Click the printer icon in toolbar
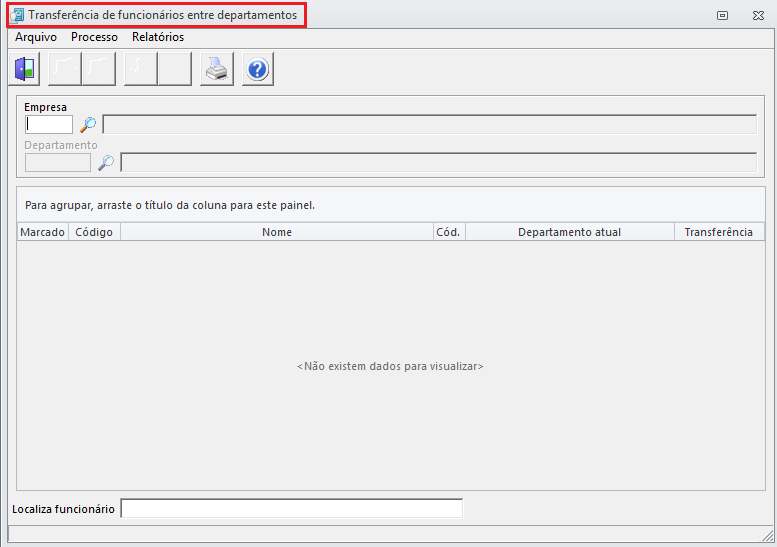Image resolution: width=777 pixels, height=547 pixels. tap(217, 69)
